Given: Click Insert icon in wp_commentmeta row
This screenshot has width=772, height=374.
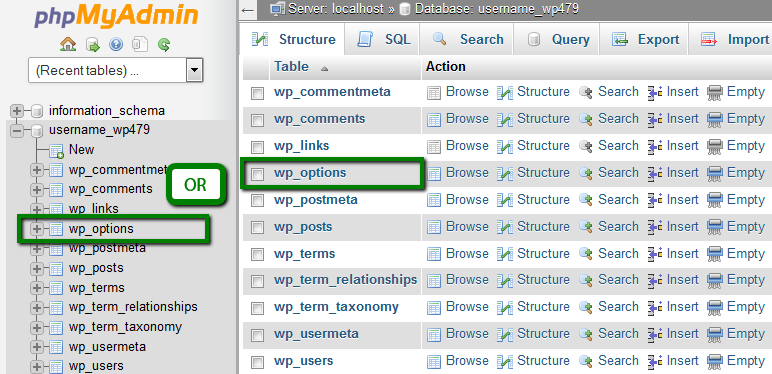Looking at the screenshot, I should [655, 93].
